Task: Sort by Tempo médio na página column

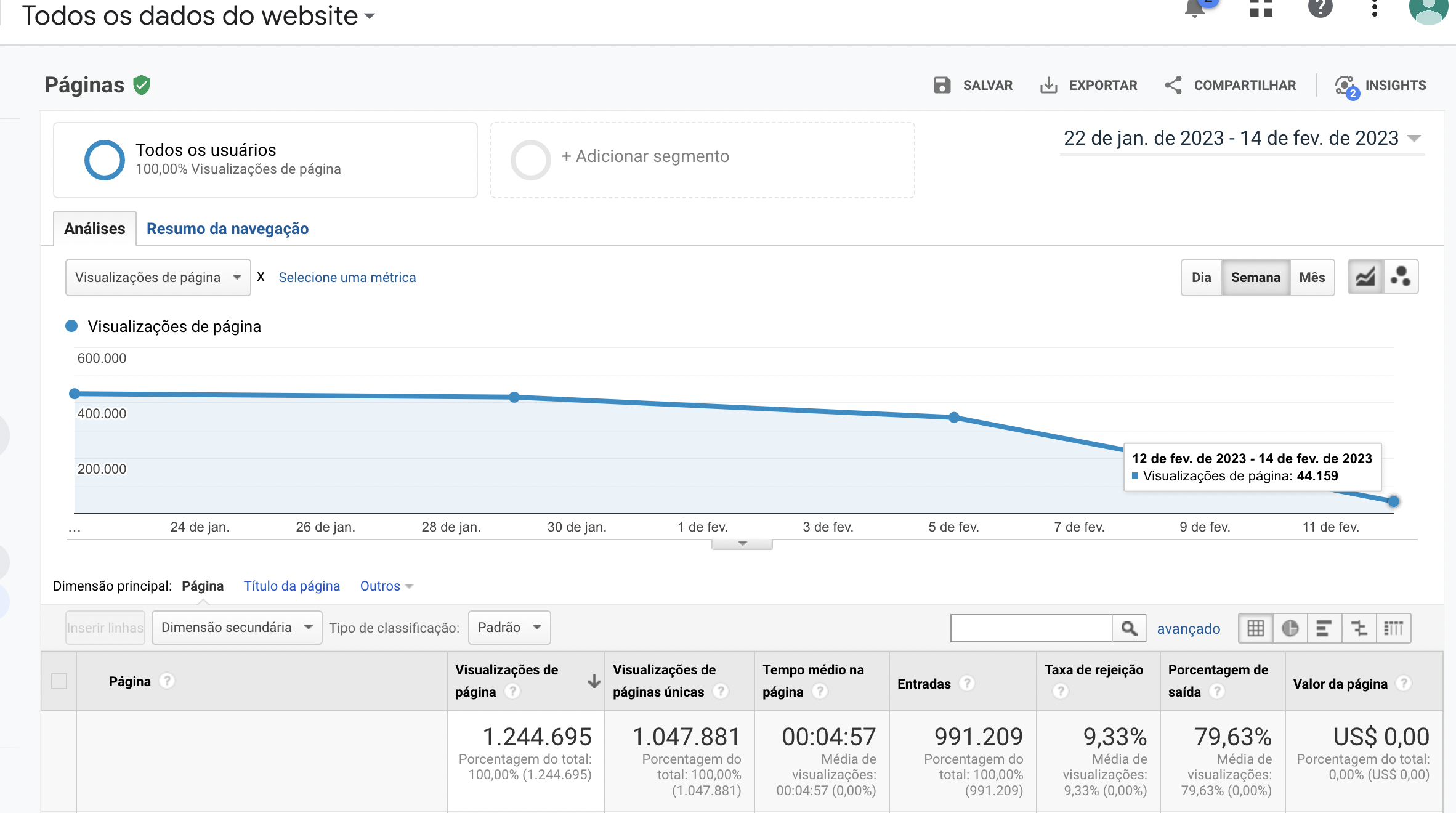Action: tap(813, 681)
